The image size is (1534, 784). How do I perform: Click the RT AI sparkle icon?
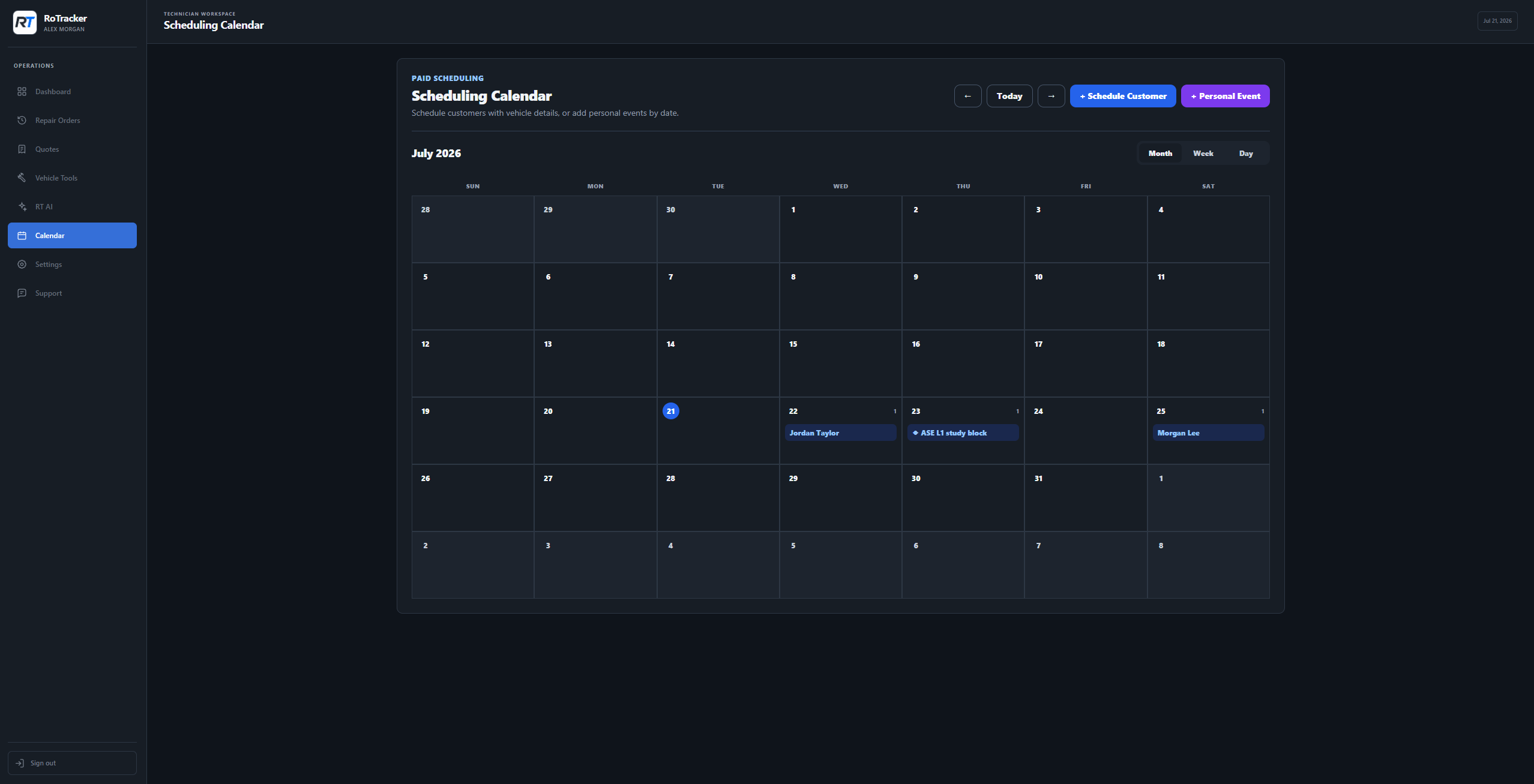(22, 207)
